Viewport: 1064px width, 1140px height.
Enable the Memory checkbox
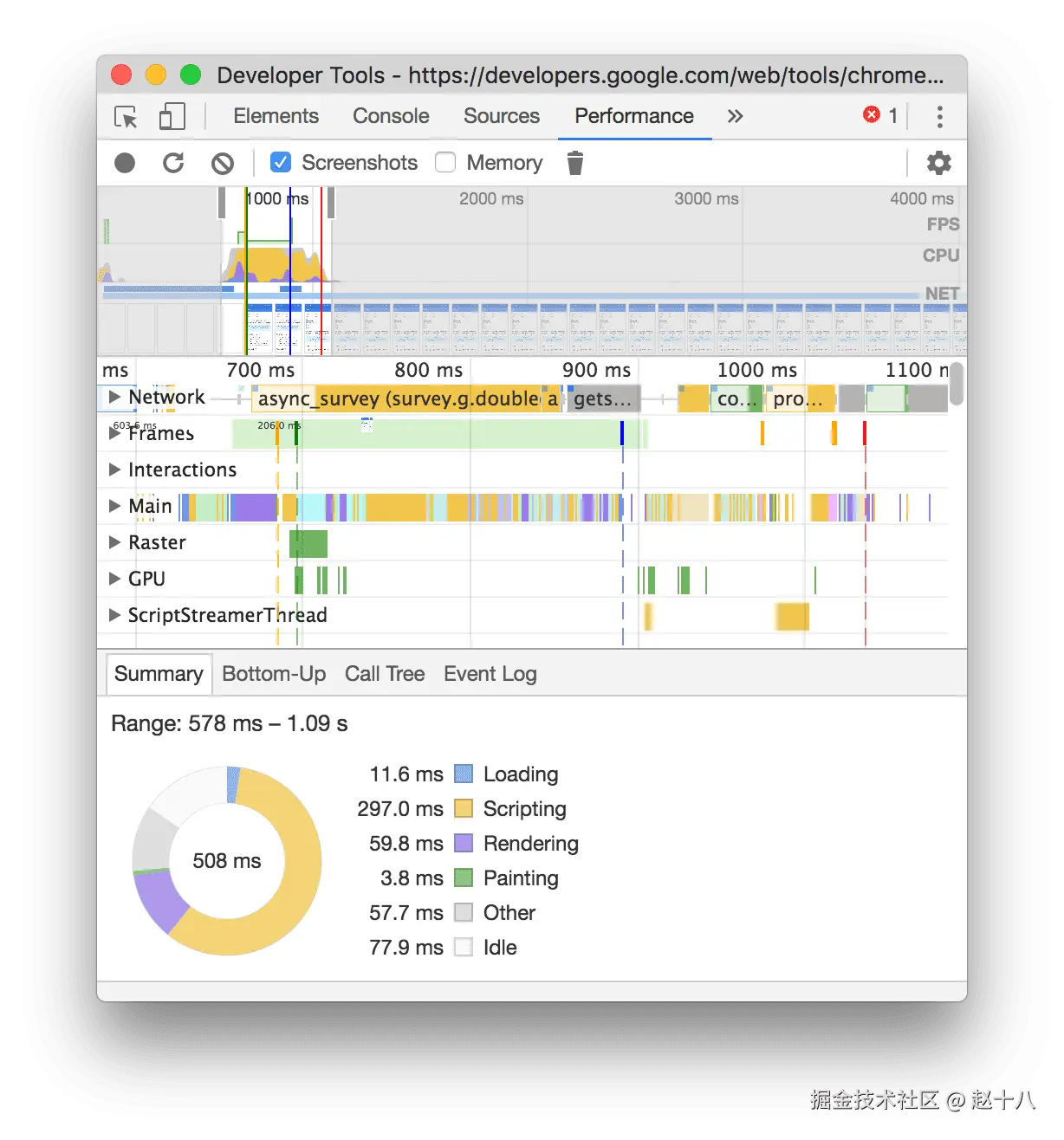[445, 162]
